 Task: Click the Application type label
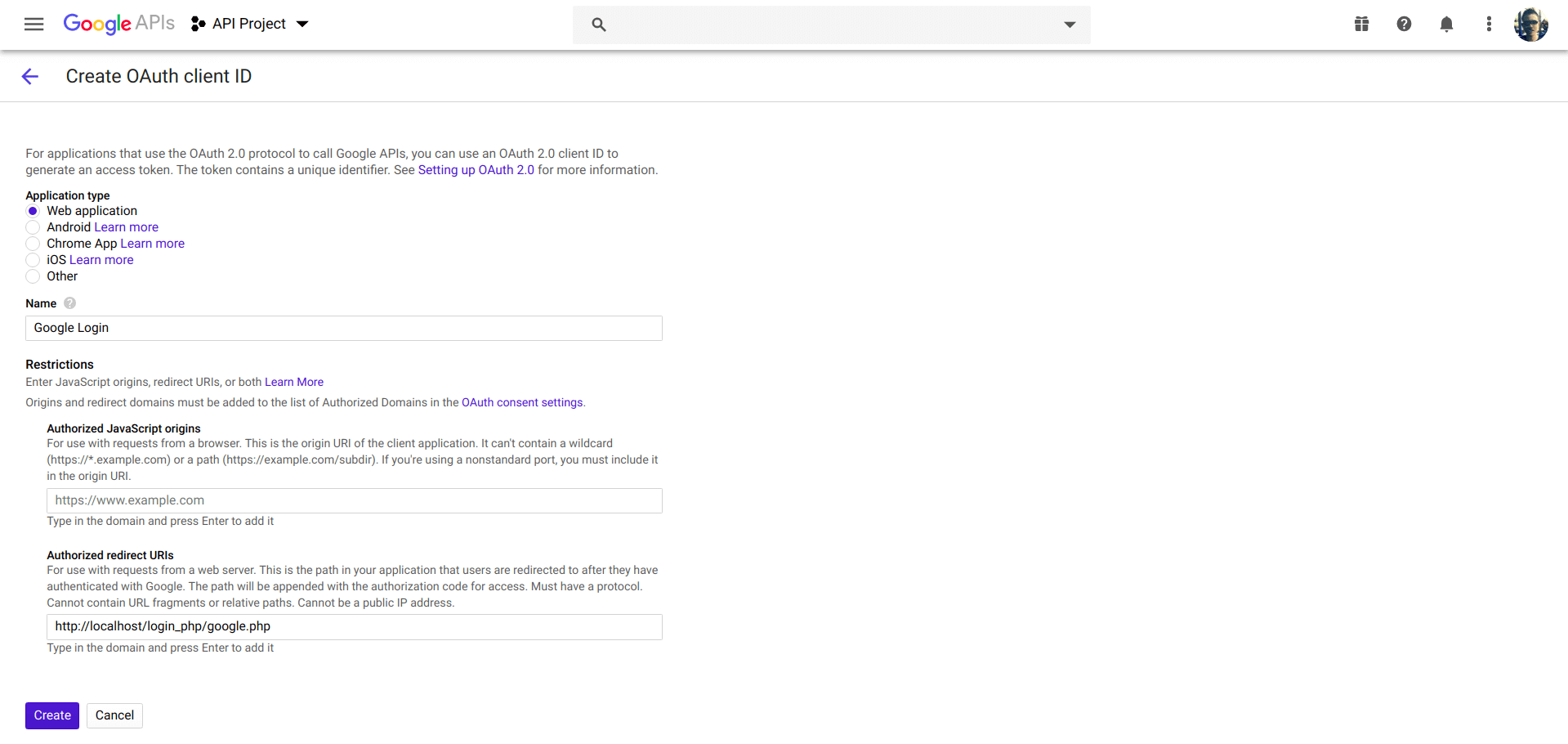68,195
